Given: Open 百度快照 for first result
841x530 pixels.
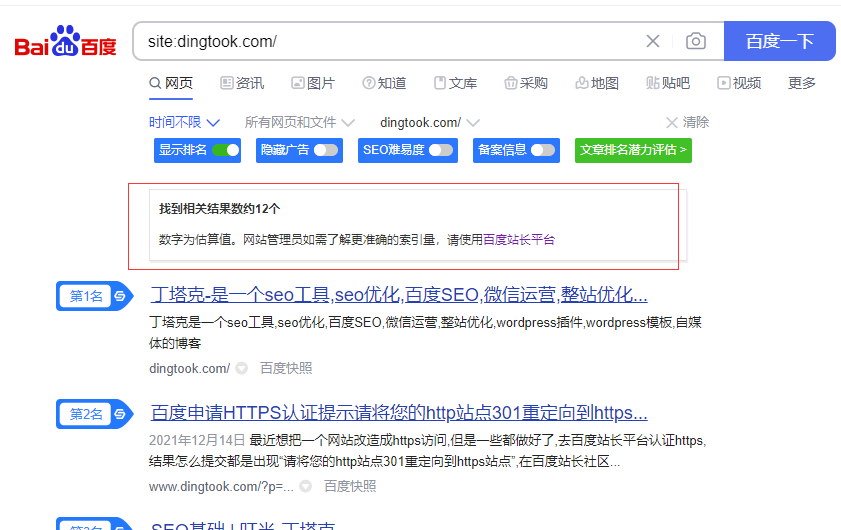Looking at the screenshot, I should click(286, 369).
